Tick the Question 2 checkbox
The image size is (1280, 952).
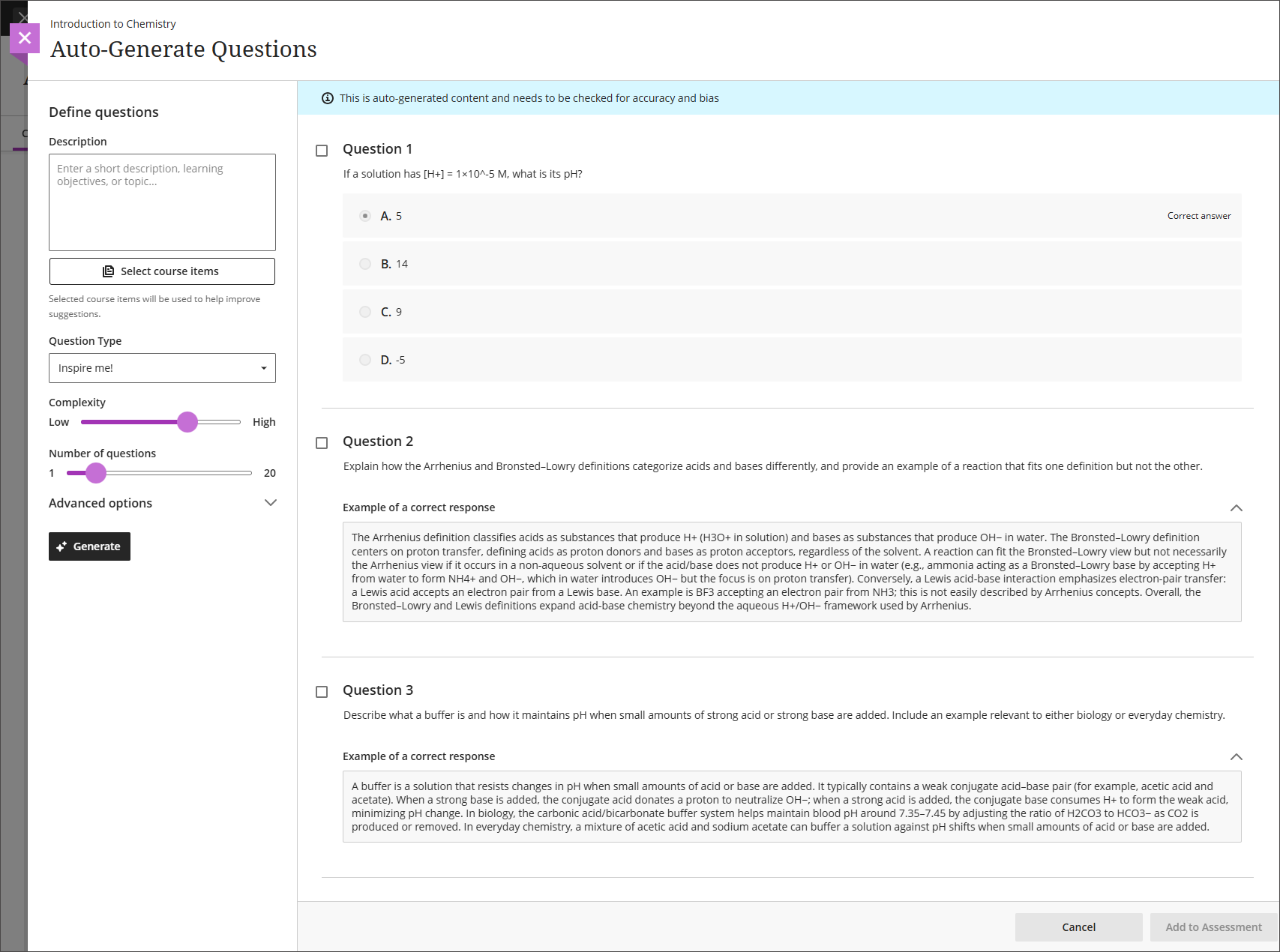point(322,443)
